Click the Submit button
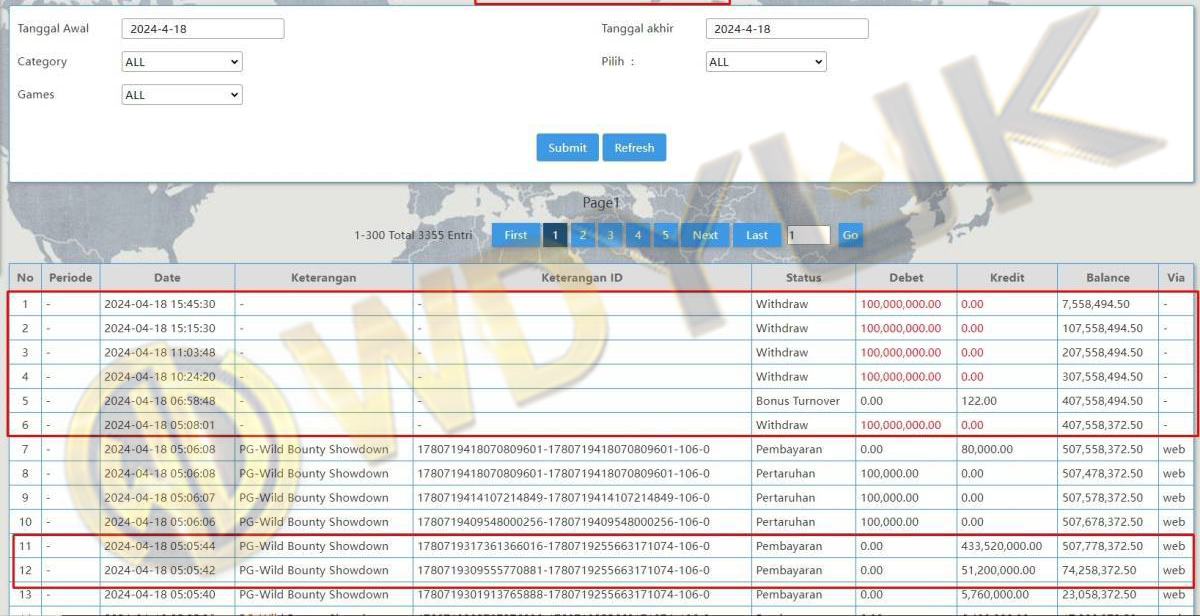Screen dimensions: 1200x616 (567, 148)
